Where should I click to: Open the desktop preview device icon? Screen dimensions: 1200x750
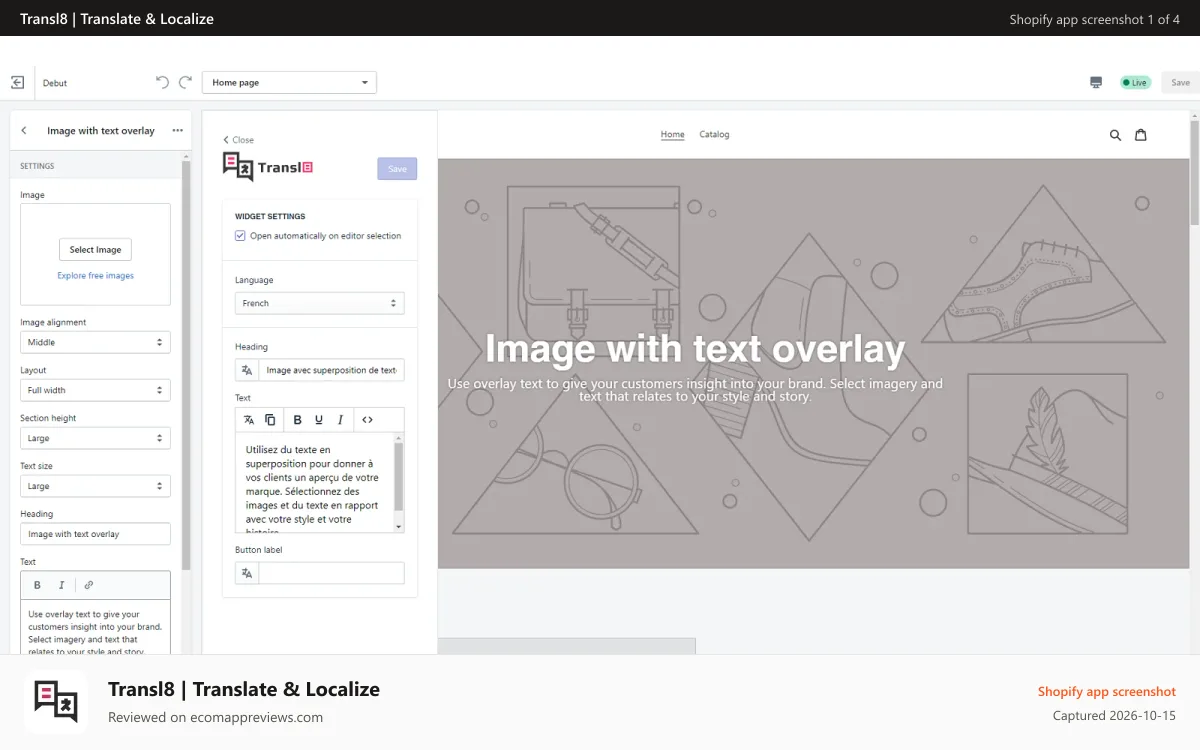pos(1096,82)
